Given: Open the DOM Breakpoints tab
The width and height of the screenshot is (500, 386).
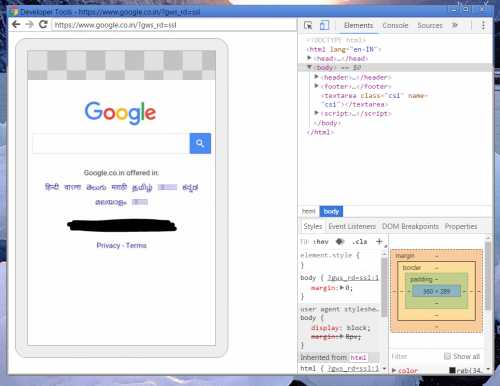Looking at the screenshot, I should pos(410,226).
